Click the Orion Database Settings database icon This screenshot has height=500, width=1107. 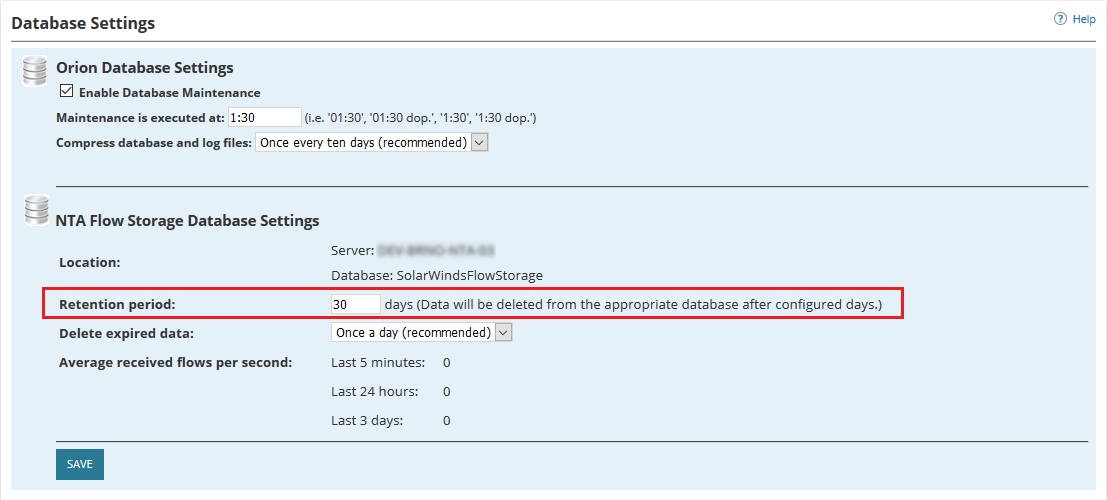[x=36, y=73]
